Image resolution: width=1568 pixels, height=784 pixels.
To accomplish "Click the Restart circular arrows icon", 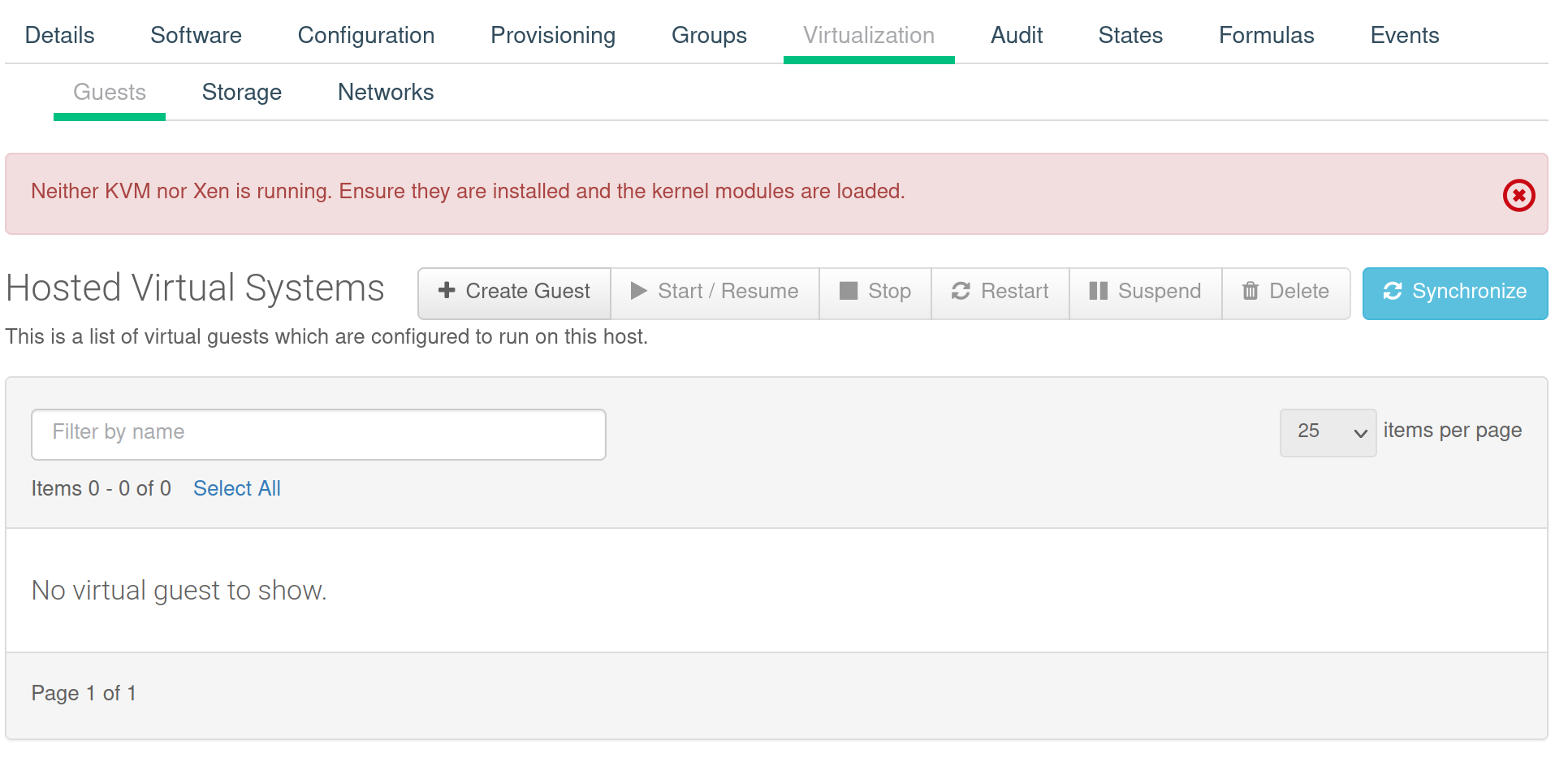I will [x=961, y=291].
